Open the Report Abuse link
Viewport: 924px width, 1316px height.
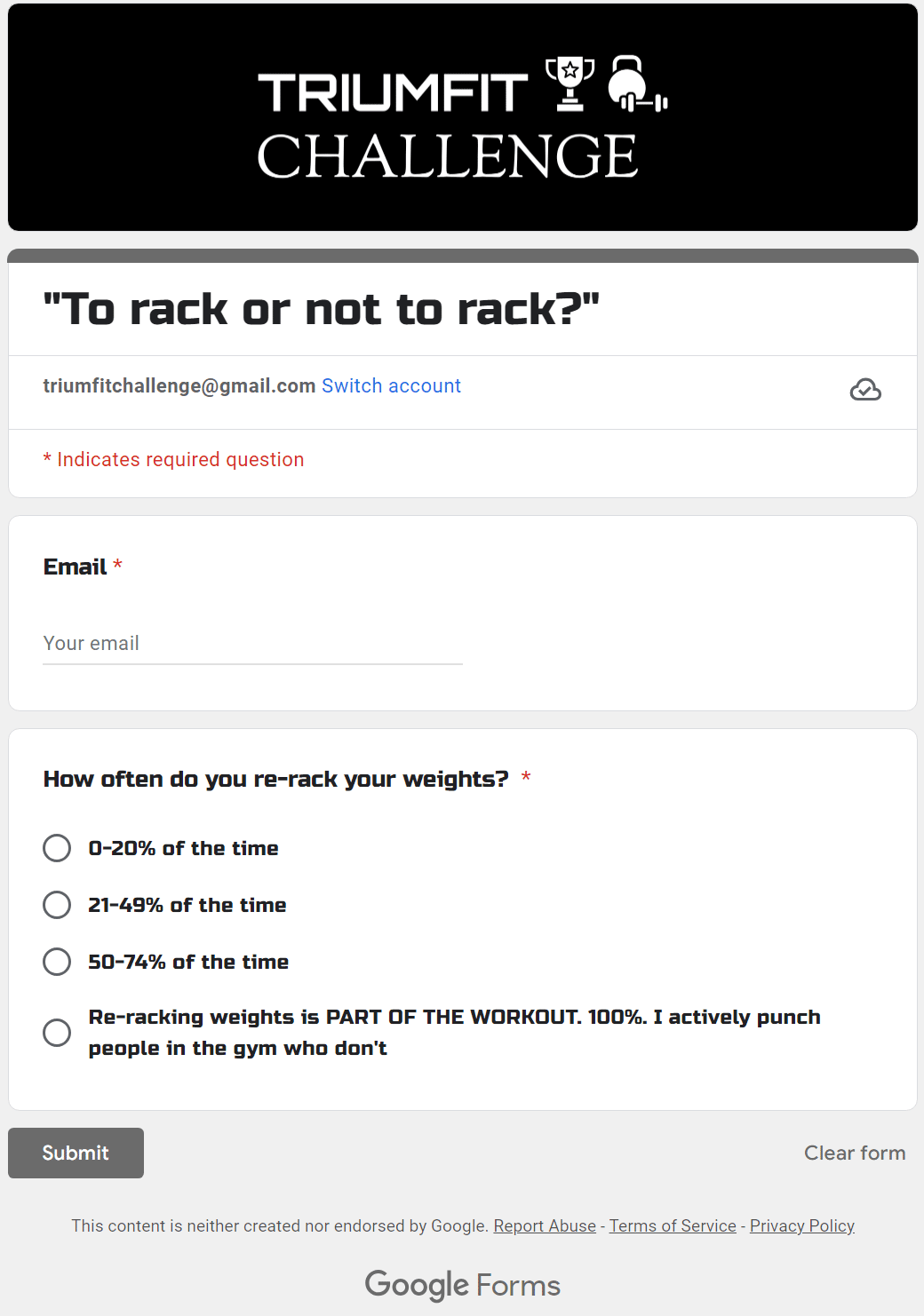click(545, 1225)
